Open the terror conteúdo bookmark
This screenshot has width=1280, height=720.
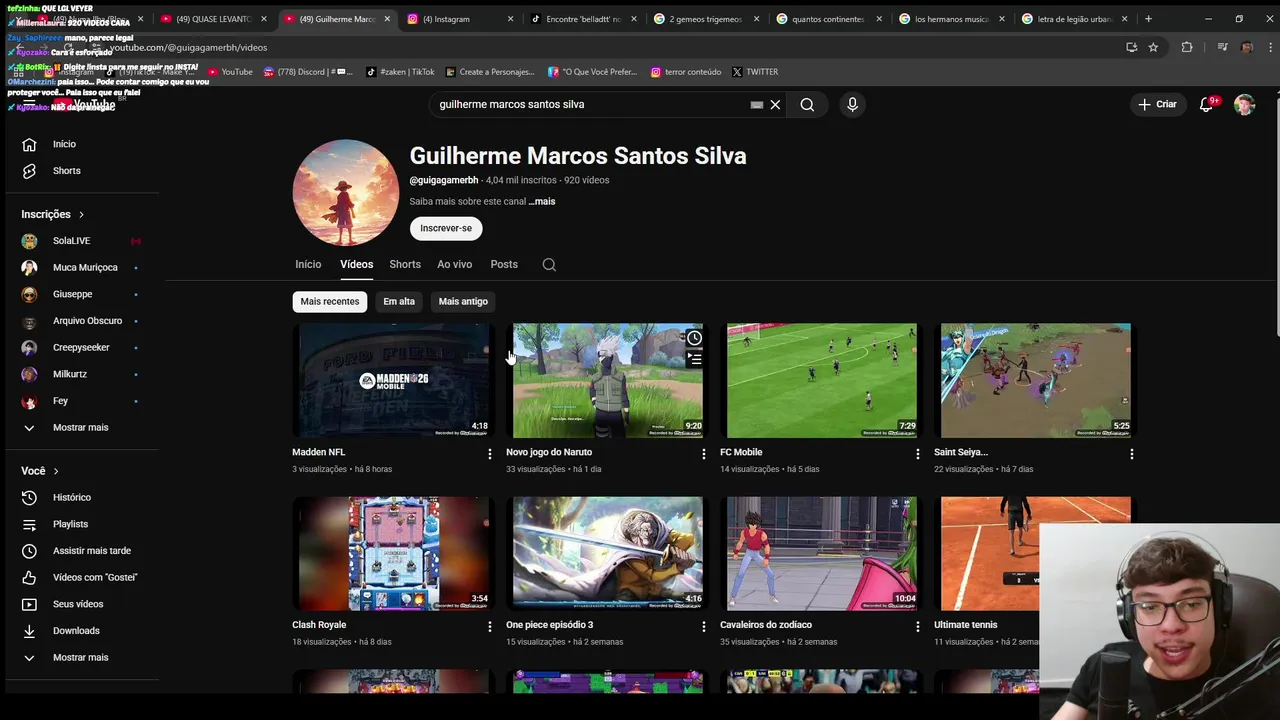(x=686, y=72)
